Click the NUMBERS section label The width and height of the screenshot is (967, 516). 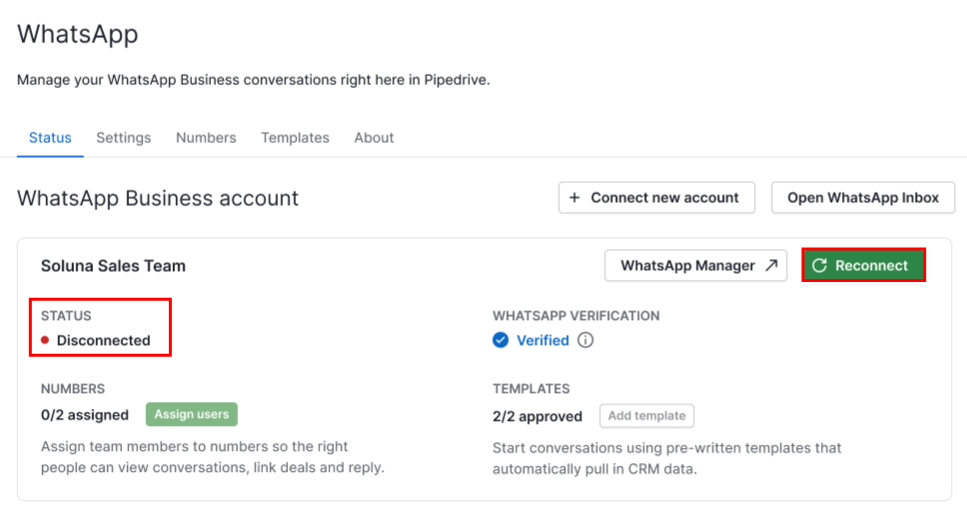[73, 389]
